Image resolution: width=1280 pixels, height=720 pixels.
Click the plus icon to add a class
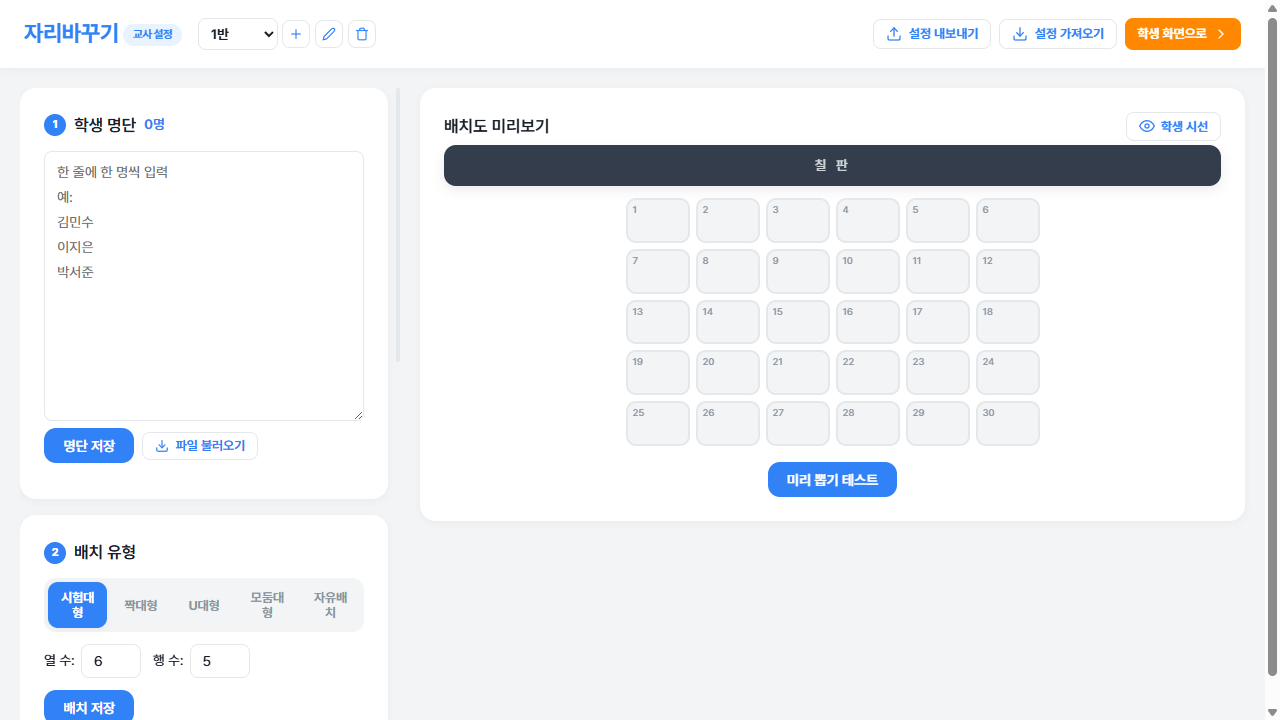coord(295,34)
